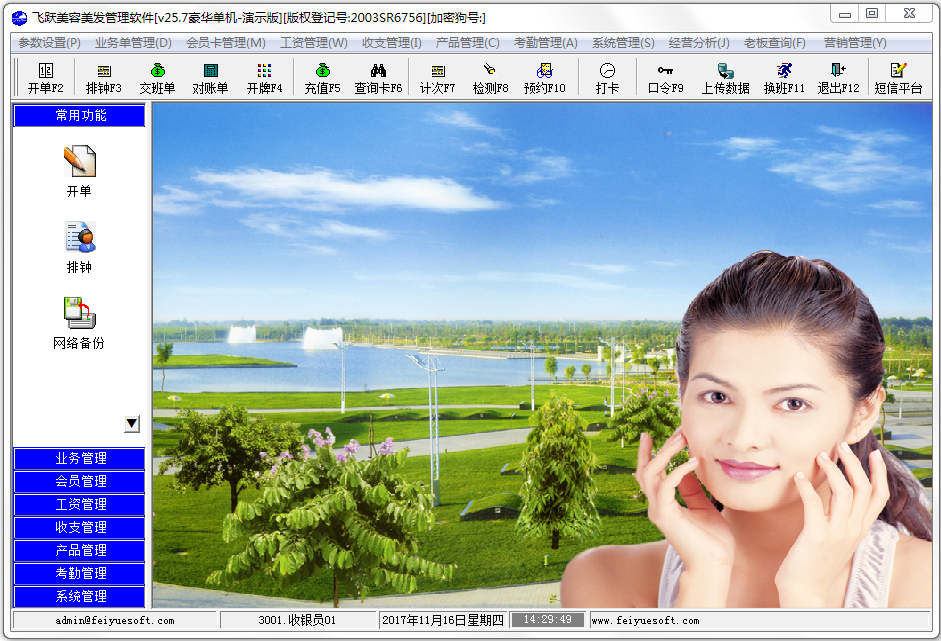Expand the 收支管理 sidebar section
The width and height of the screenshot is (941, 641).
(79, 528)
